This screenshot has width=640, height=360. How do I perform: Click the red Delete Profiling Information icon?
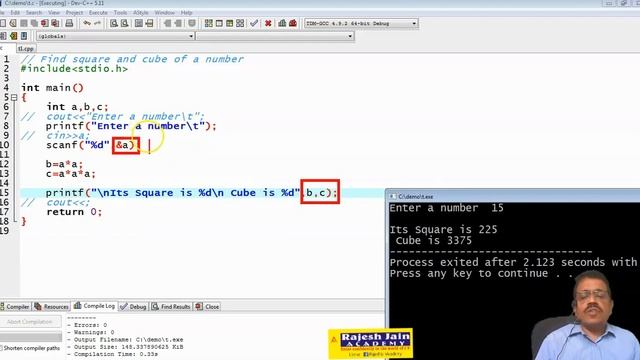(293, 23)
